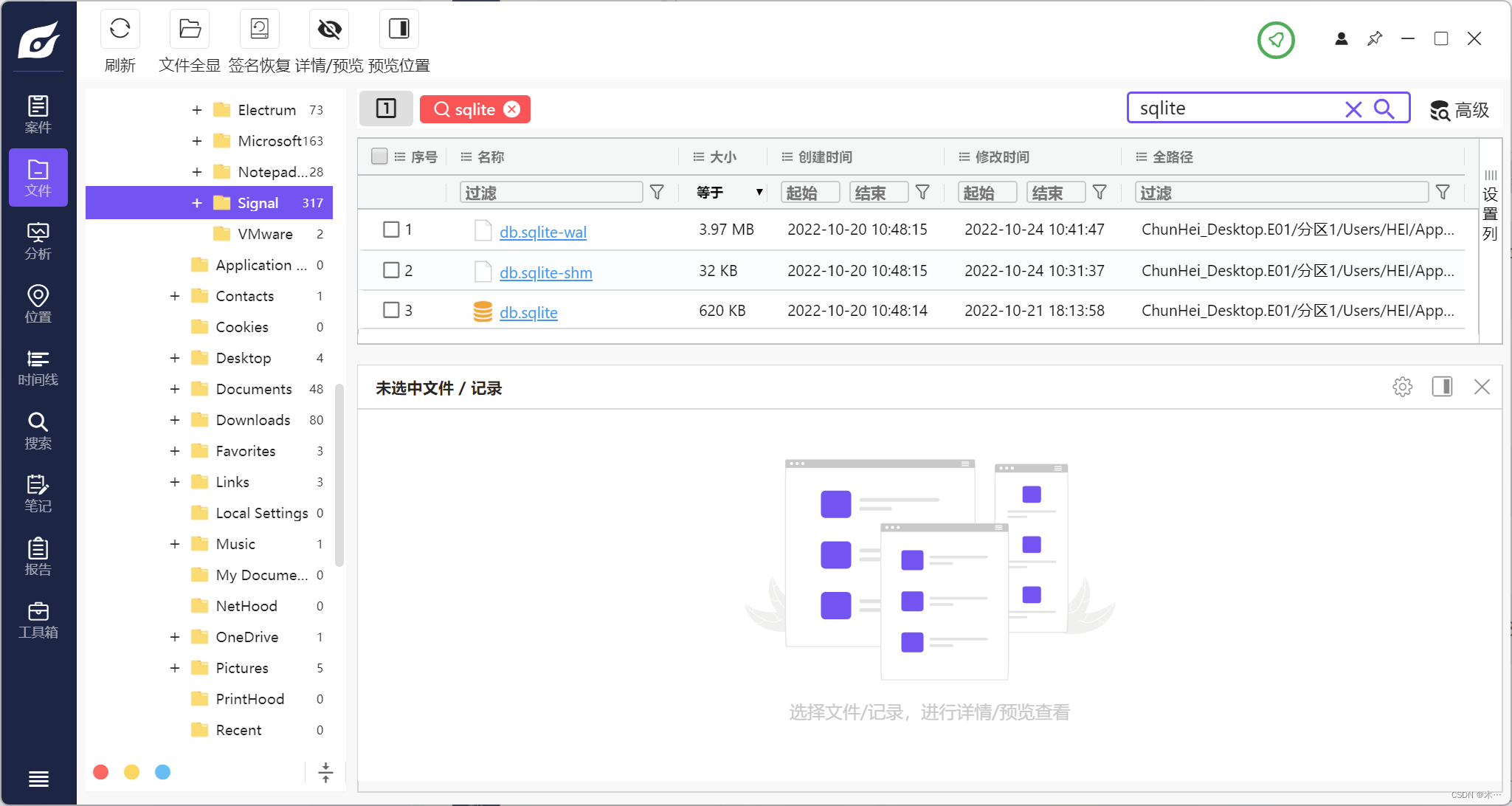Check the checkbox for db.sqlite row
The width and height of the screenshot is (1512, 806).
tap(391, 311)
